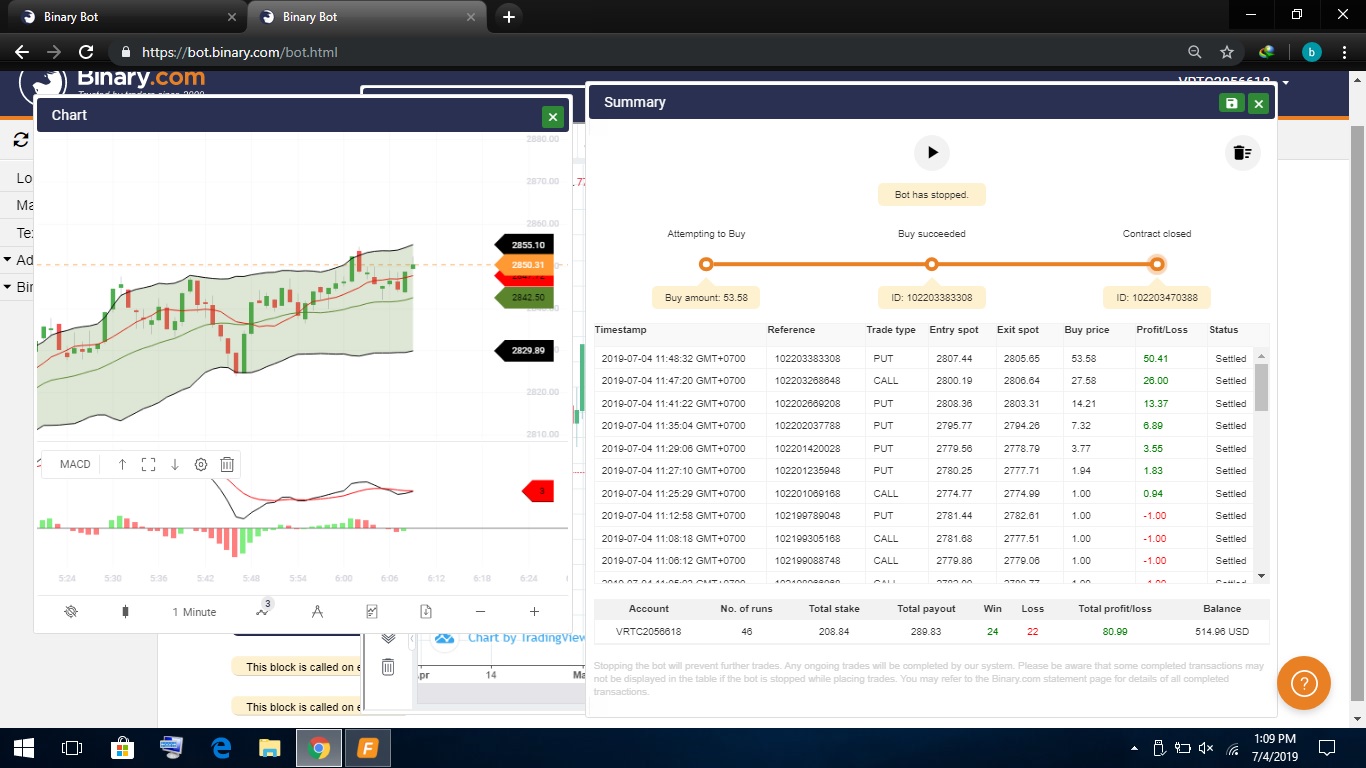Viewport: 1366px width, 768px height.
Task: Click the Profit/Loss column header
Action: point(1162,330)
